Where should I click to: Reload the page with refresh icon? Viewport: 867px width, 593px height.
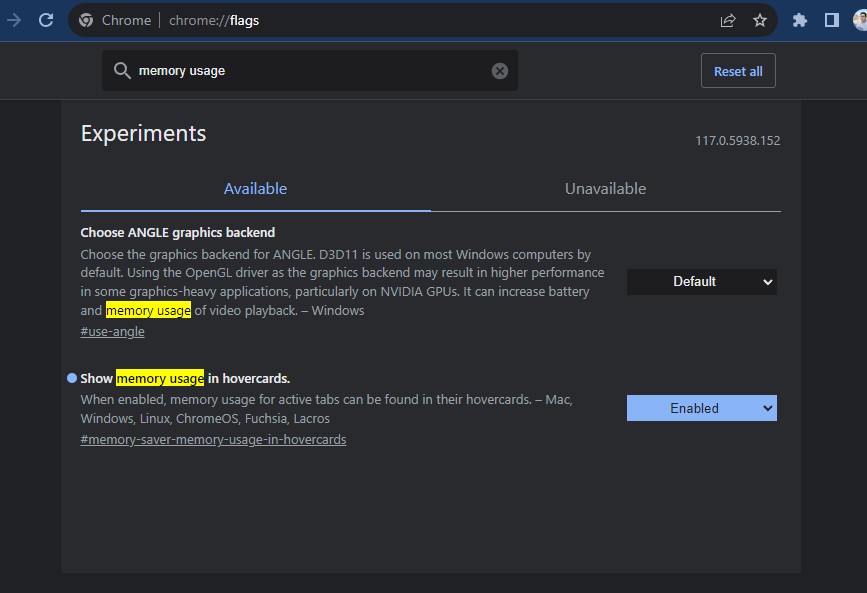click(46, 20)
